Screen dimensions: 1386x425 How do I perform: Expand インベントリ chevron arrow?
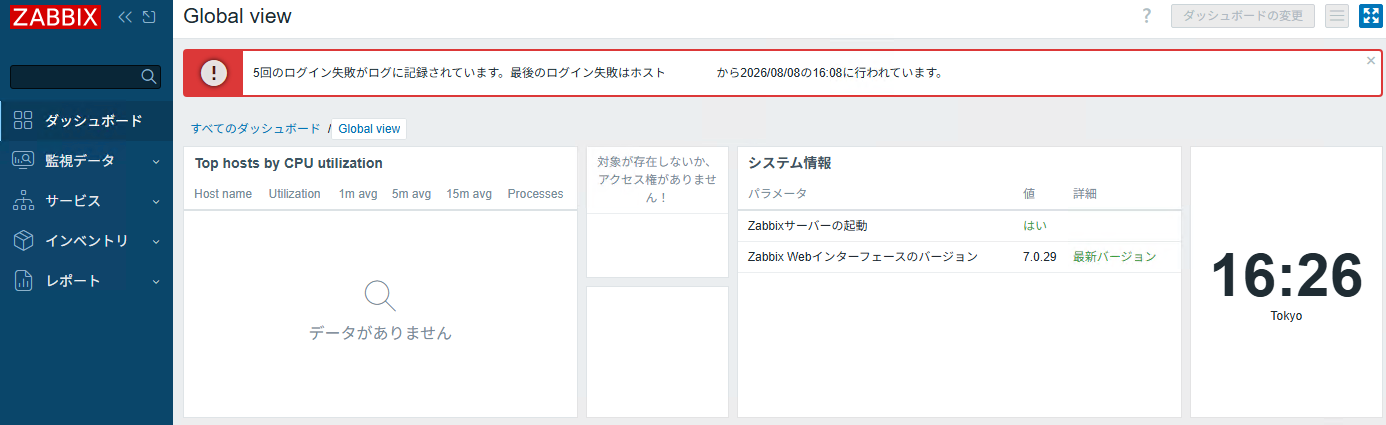pyautogui.click(x=156, y=242)
